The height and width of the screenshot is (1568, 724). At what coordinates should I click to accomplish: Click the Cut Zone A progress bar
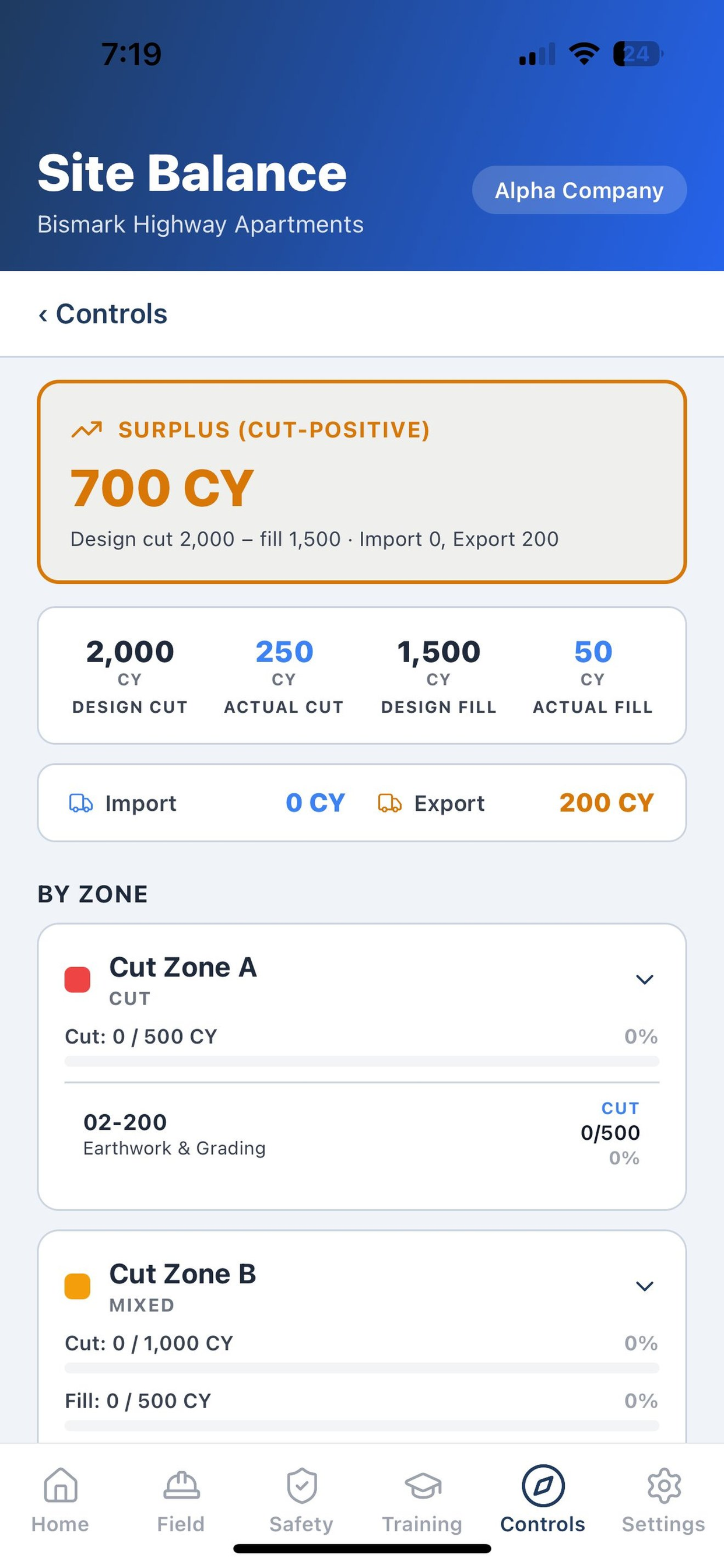[362, 1061]
